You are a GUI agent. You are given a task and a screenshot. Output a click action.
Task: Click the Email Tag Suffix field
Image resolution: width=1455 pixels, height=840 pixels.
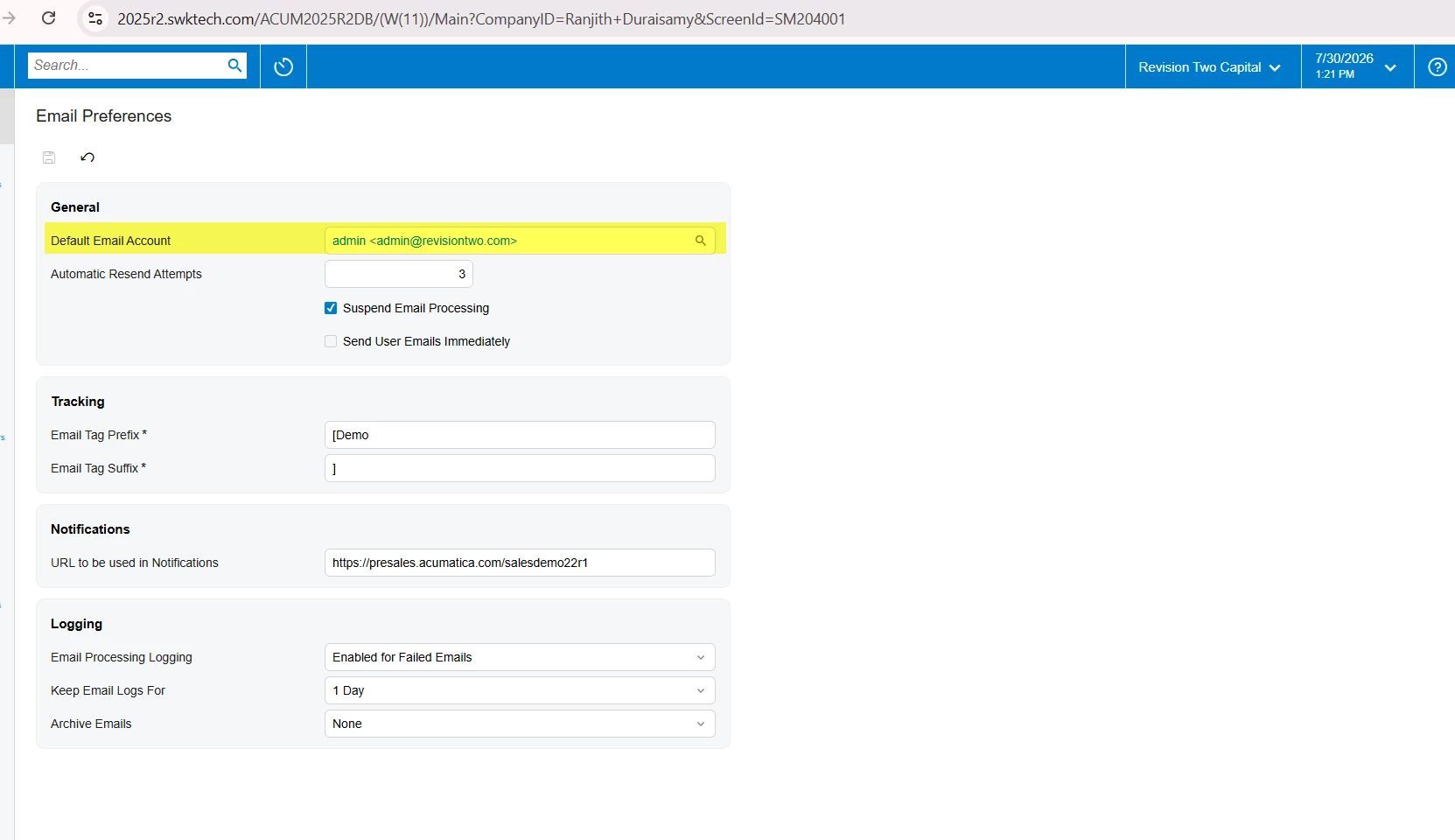point(520,468)
